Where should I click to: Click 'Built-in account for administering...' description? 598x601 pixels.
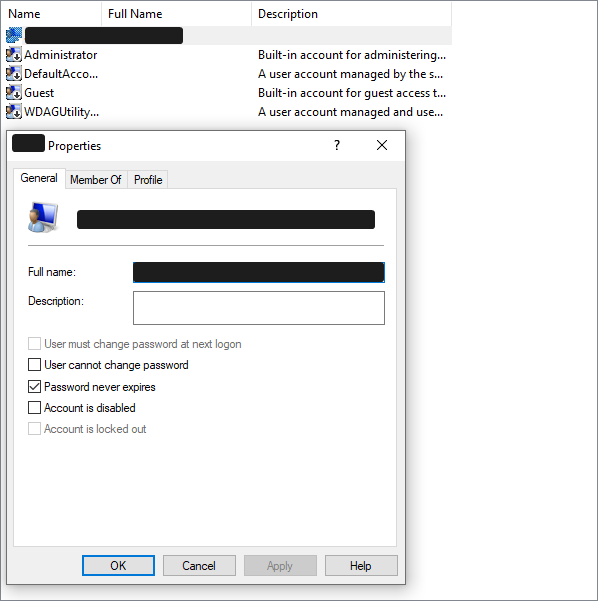tap(352, 55)
